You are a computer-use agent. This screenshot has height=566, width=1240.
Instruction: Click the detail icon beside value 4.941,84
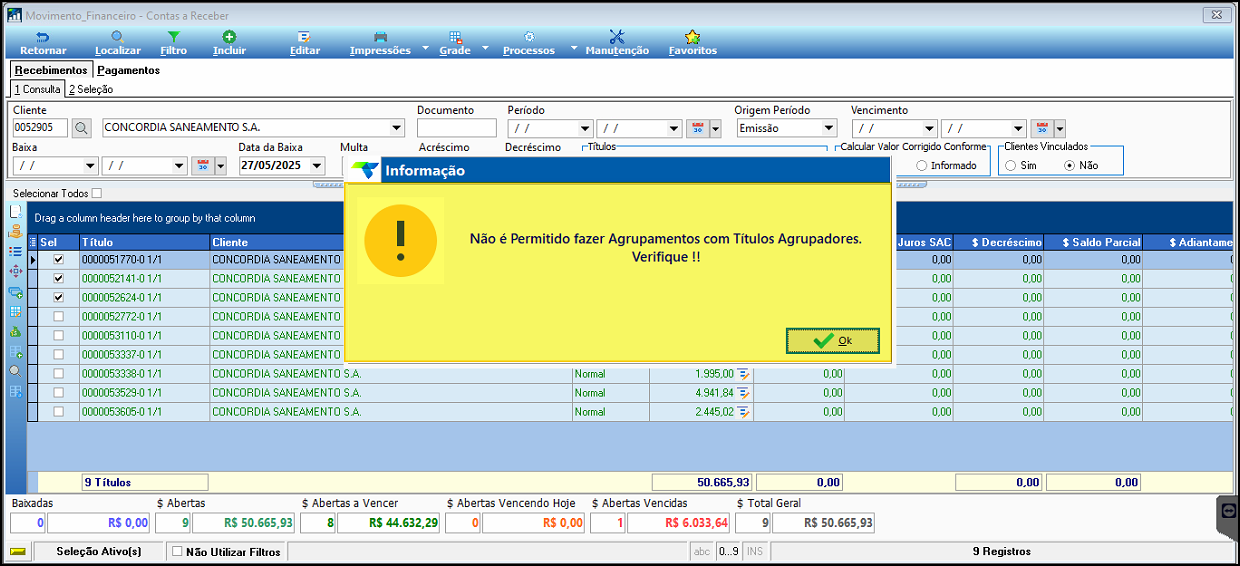click(744, 393)
